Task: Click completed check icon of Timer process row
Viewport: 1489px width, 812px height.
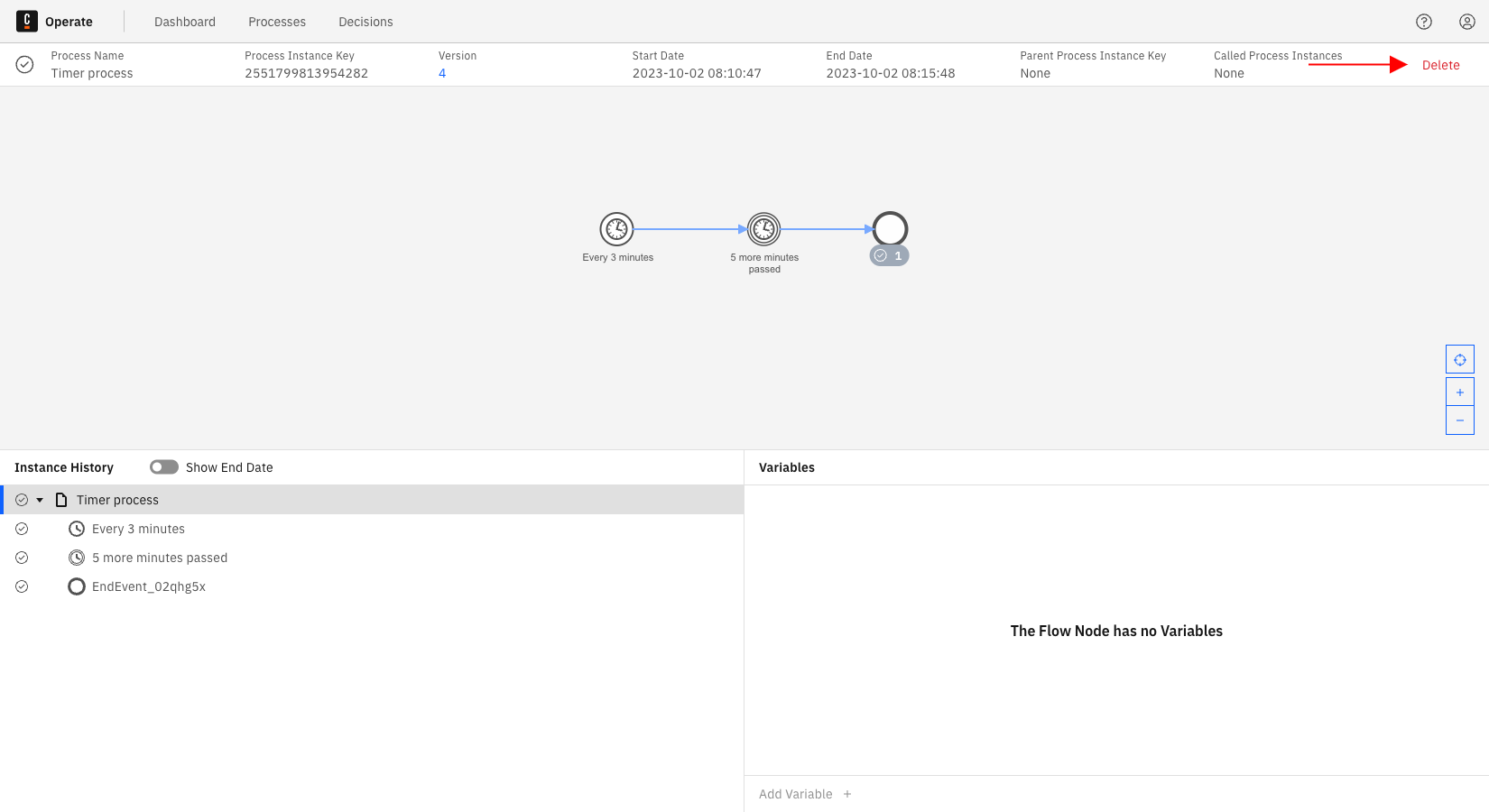Action: pos(22,500)
